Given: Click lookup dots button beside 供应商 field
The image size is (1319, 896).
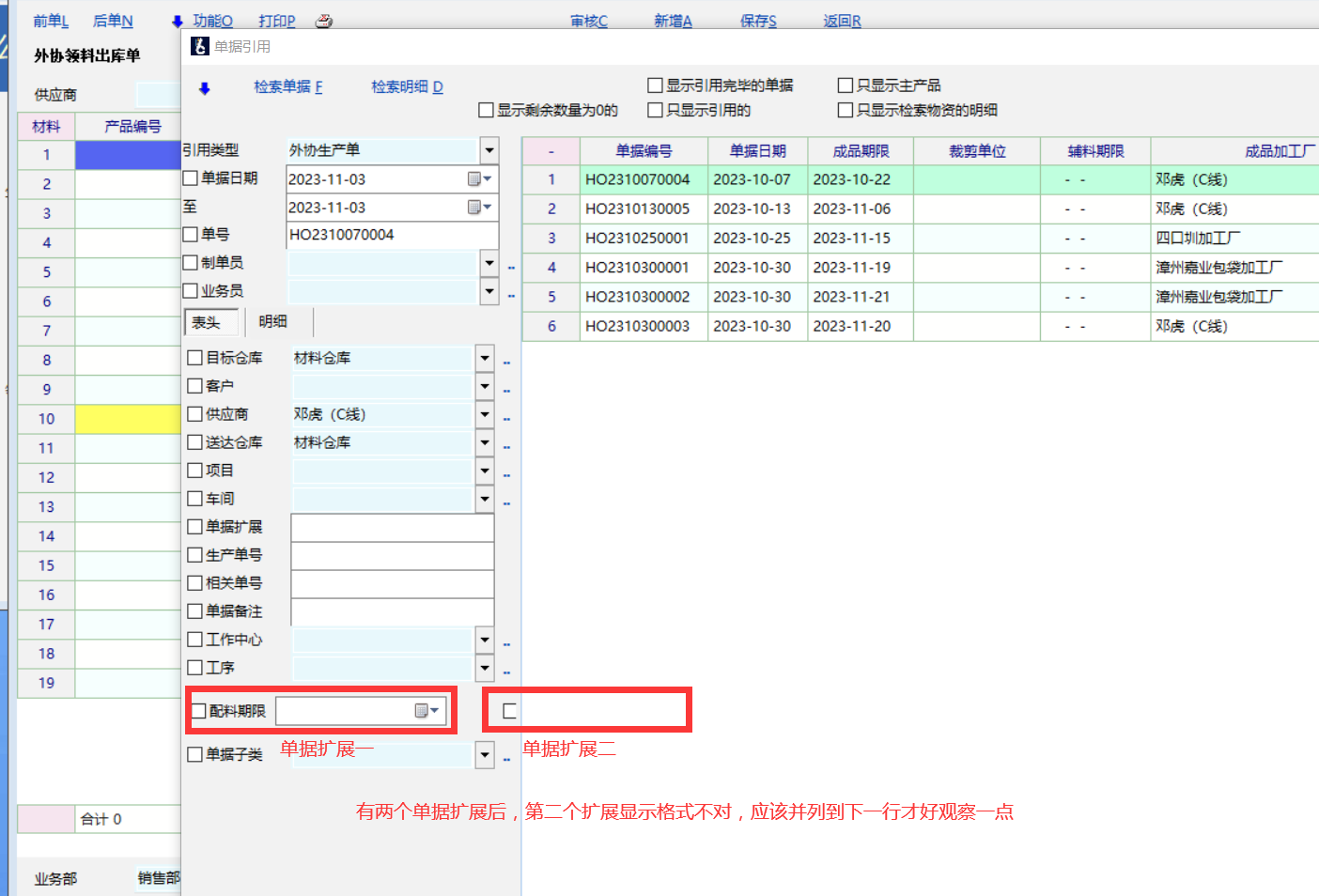Looking at the screenshot, I should [506, 419].
